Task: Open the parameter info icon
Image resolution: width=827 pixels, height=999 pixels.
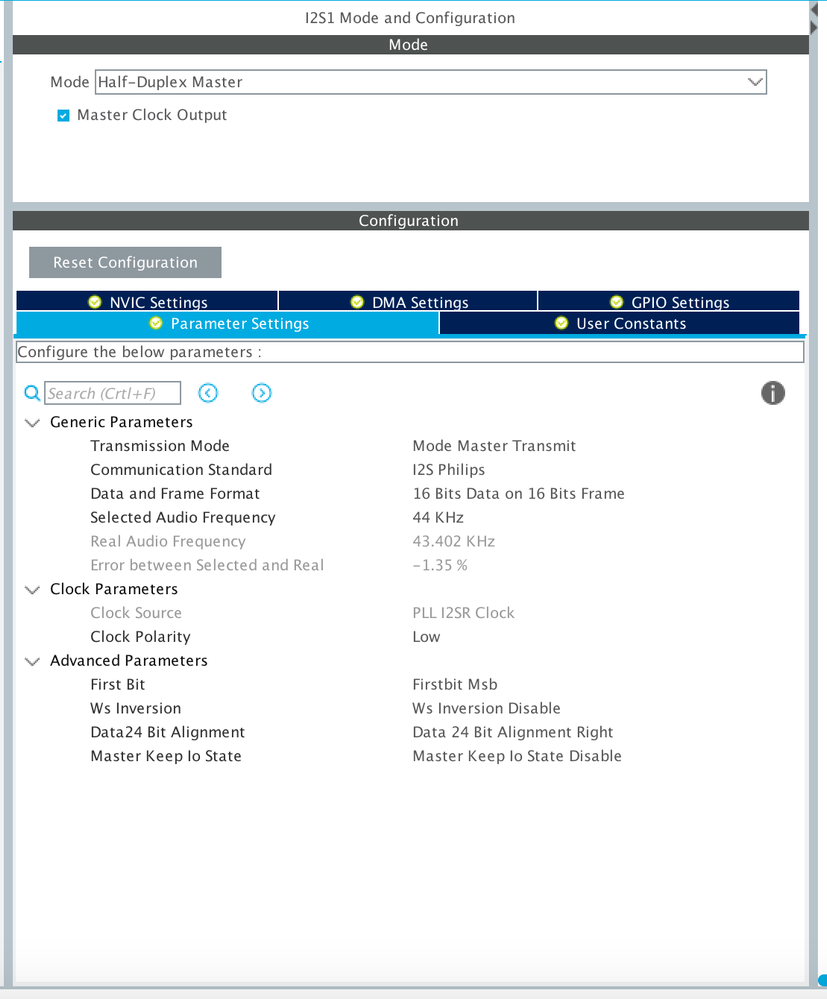Action: click(773, 393)
